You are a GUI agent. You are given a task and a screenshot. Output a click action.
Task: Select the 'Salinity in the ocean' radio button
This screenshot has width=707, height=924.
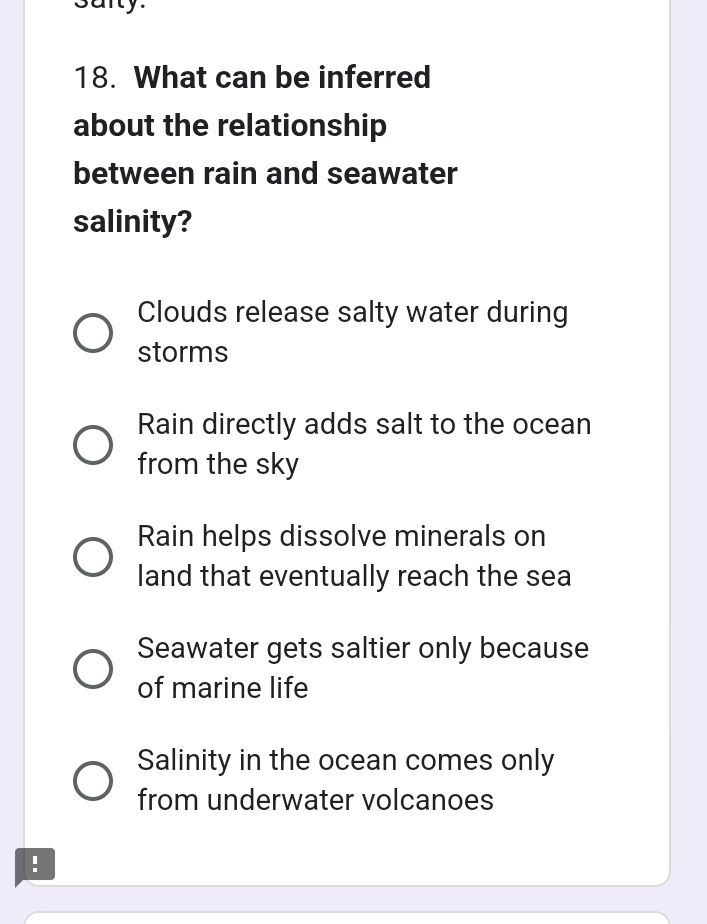coord(93,782)
